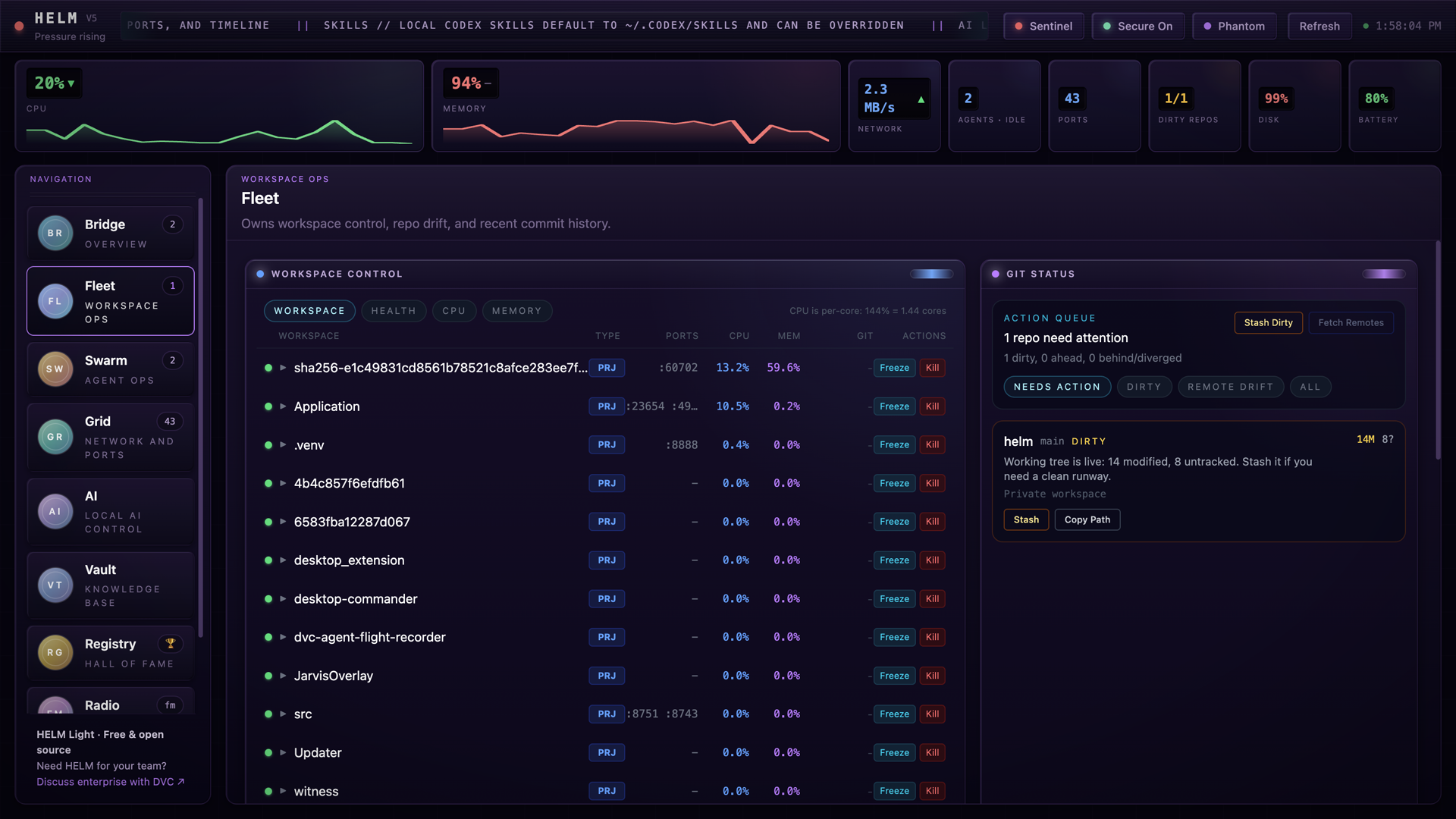Open Discuss enterprise with DVC link
Viewport: 1456px width, 819px height.
(x=111, y=782)
